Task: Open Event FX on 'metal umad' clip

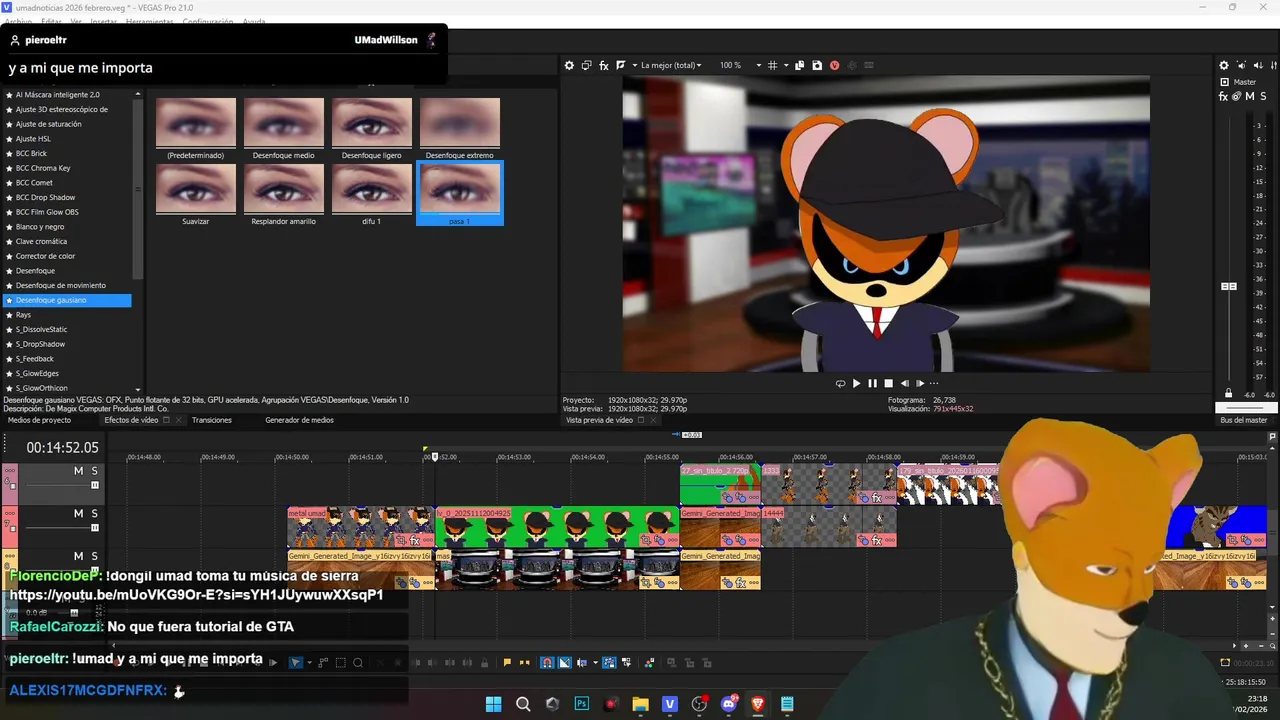Action: tap(414, 541)
